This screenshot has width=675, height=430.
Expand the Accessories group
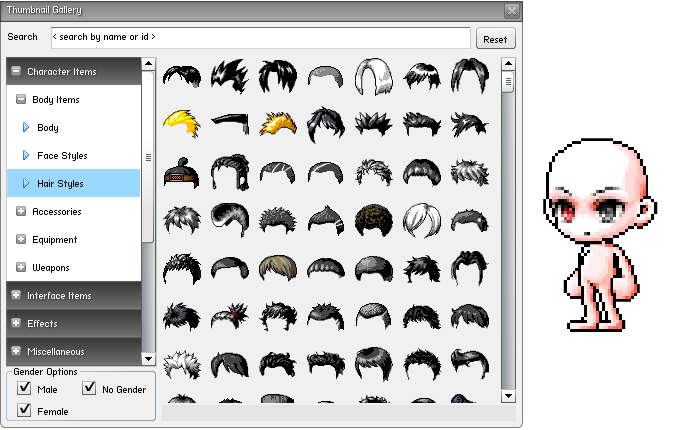click(21, 211)
